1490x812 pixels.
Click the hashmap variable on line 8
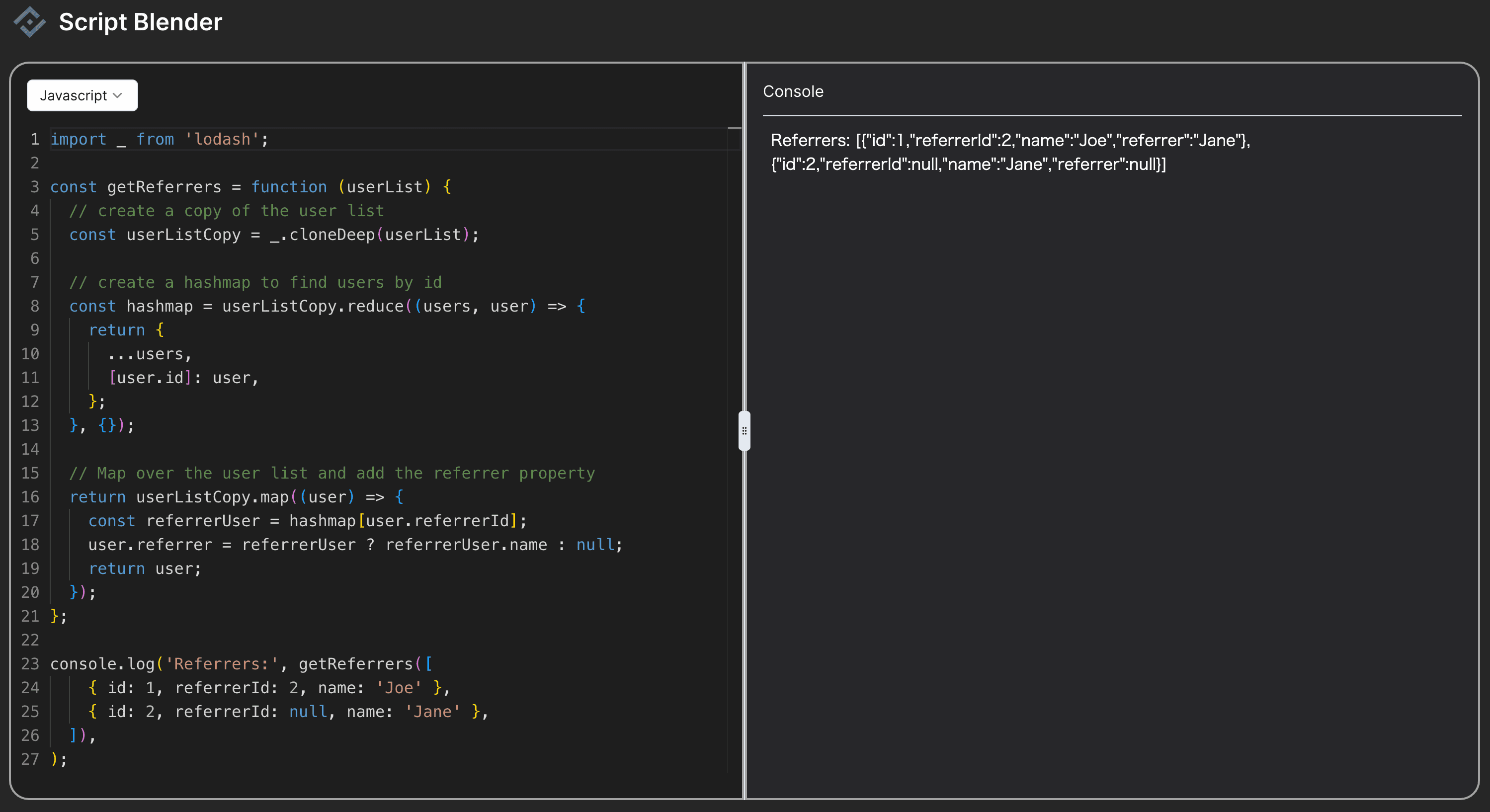tap(159, 306)
